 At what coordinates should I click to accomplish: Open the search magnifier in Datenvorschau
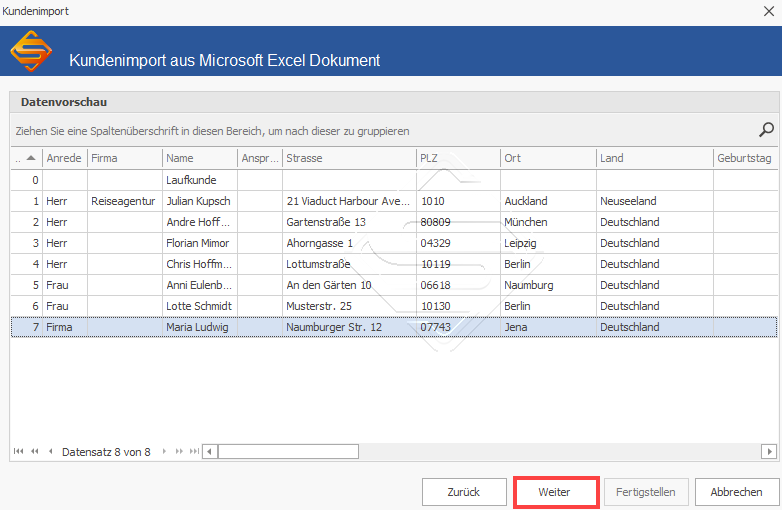click(x=766, y=130)
